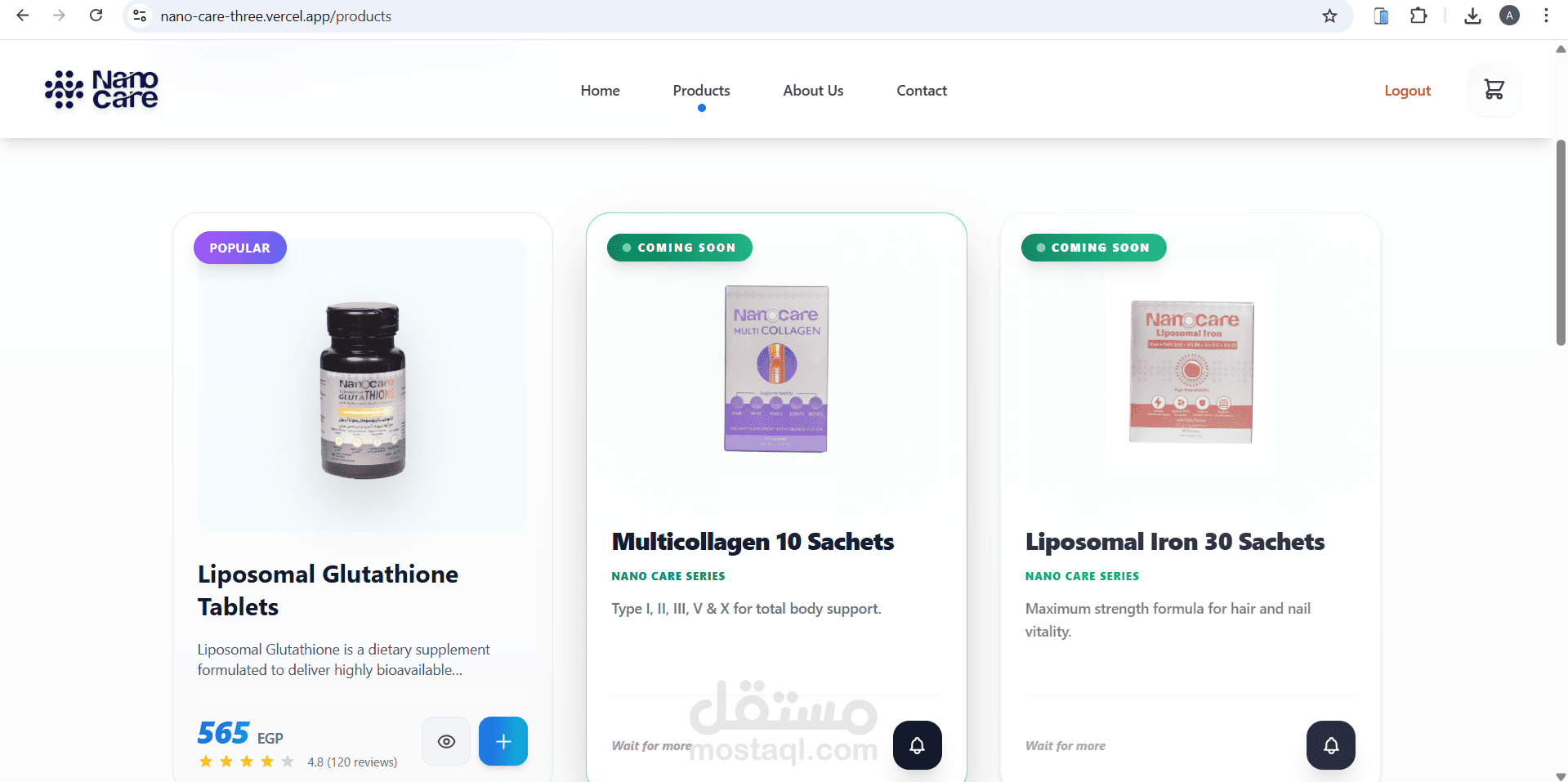Image resolution: width=1568 pixels, height=782 pixels.
Task: Bookmark this page with the star icon
Action: (x=1330, y=16)
